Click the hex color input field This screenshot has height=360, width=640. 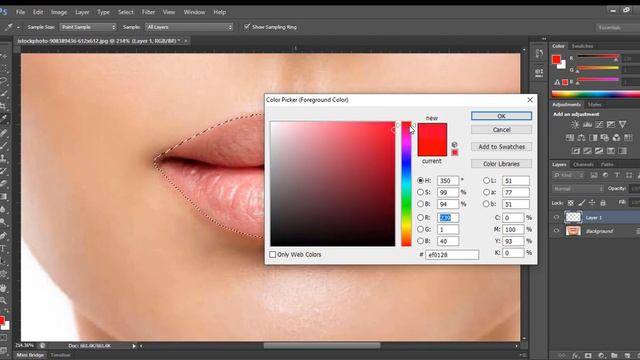452,255
